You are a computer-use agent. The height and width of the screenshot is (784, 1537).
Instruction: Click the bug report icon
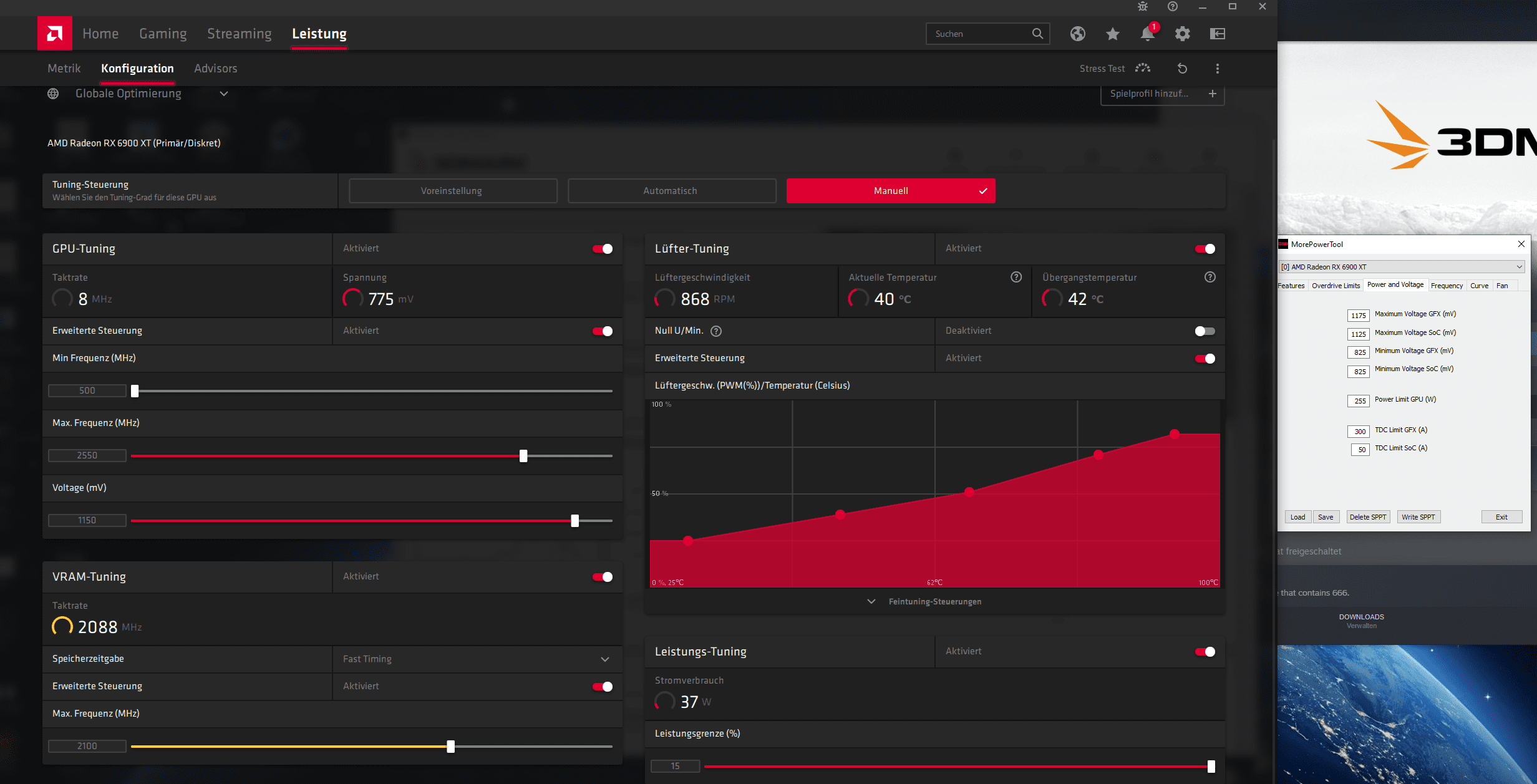click(1143, 6)
